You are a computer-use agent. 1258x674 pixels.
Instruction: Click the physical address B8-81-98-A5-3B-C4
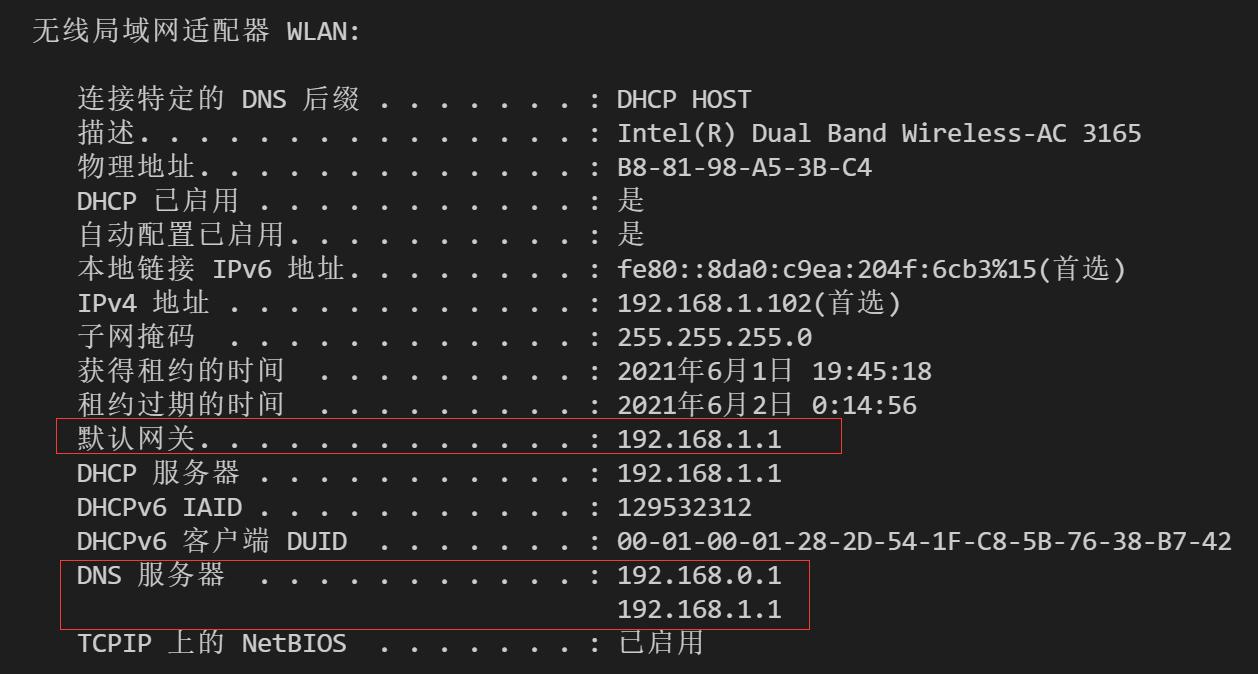(x=744, y=167)
